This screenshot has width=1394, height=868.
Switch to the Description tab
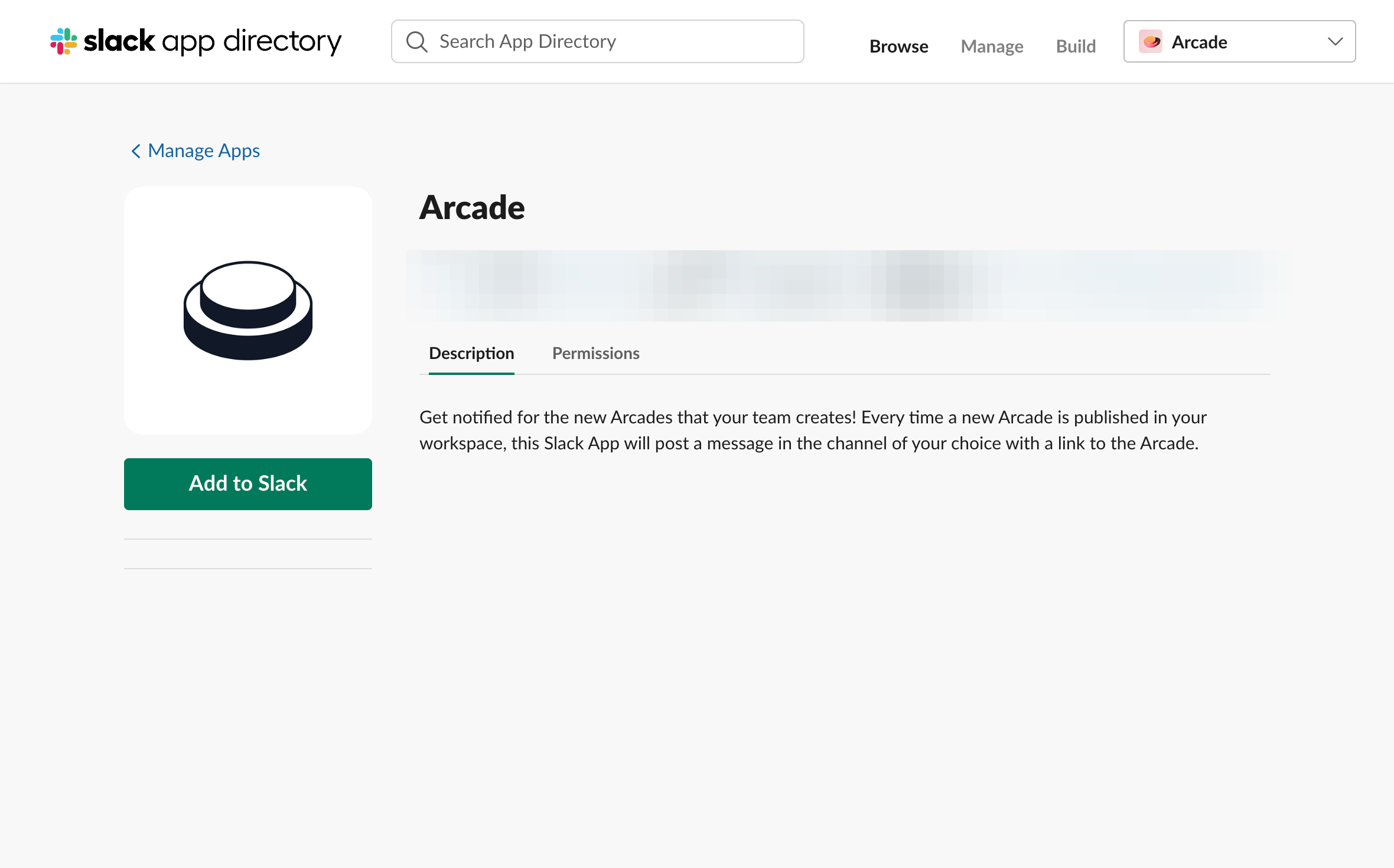pyautogui.click(x=471, y=353)
